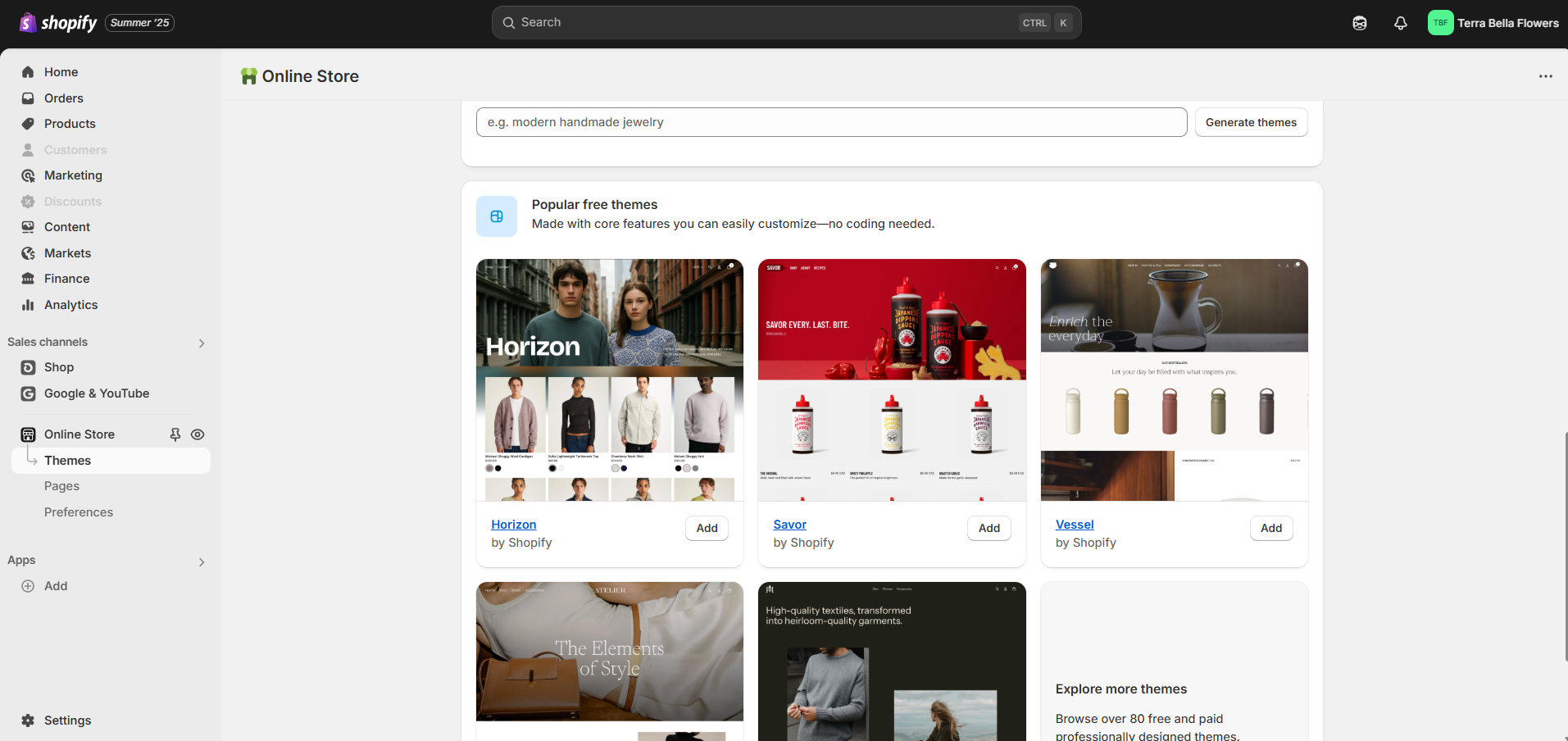Select Pages under Online Store
This screenshot has width=1568, height=741.
click(61, 486)
